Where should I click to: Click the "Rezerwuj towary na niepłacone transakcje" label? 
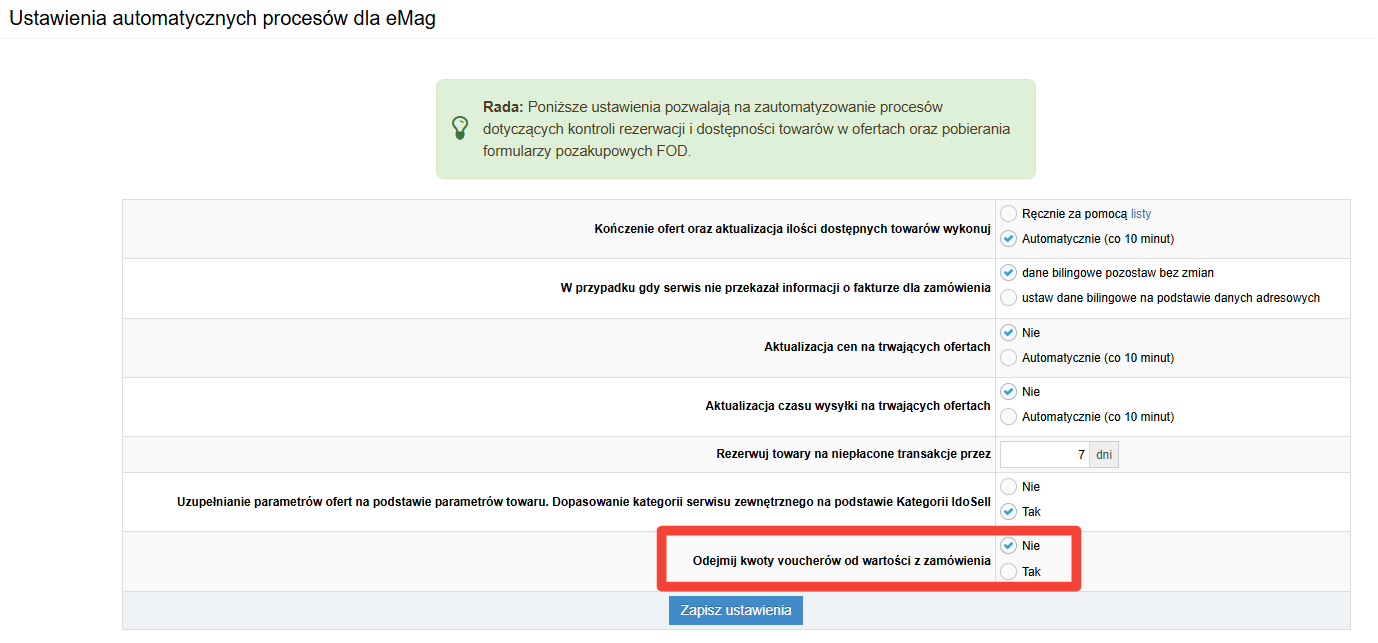click(x=853, y=454)
